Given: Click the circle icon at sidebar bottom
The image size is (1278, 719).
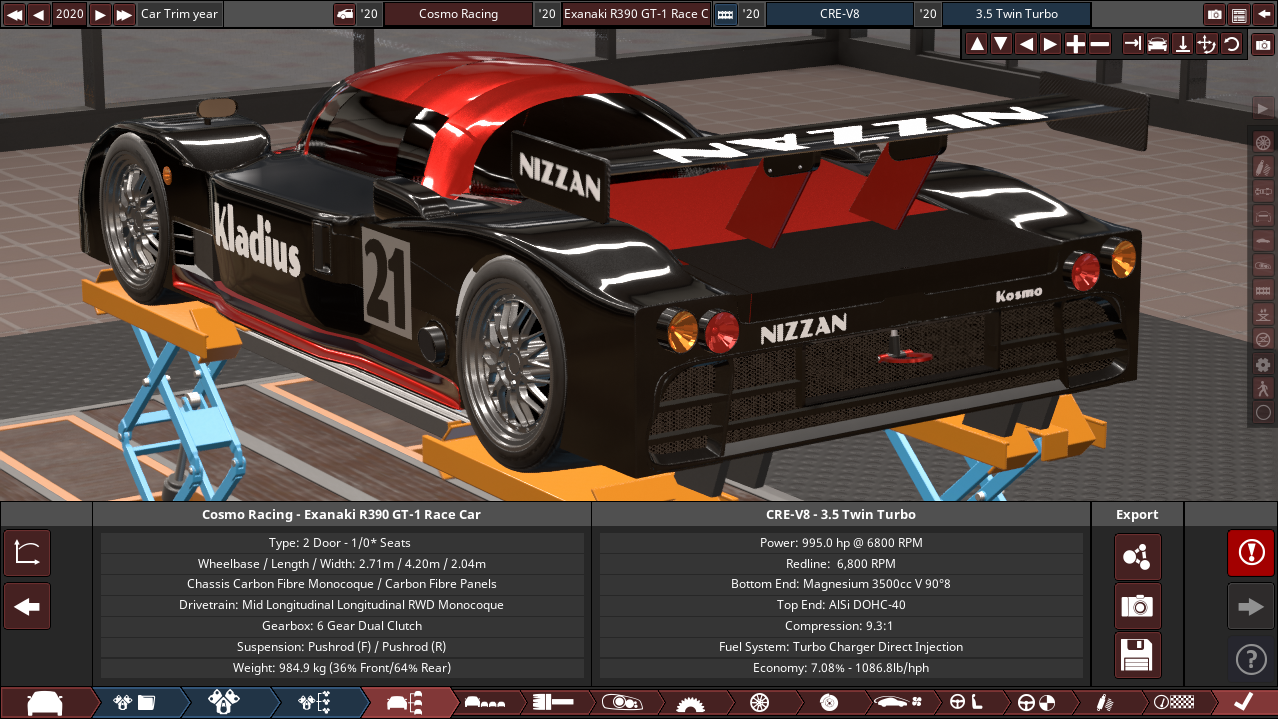Looking at the screenshot, I should 1263,413.
